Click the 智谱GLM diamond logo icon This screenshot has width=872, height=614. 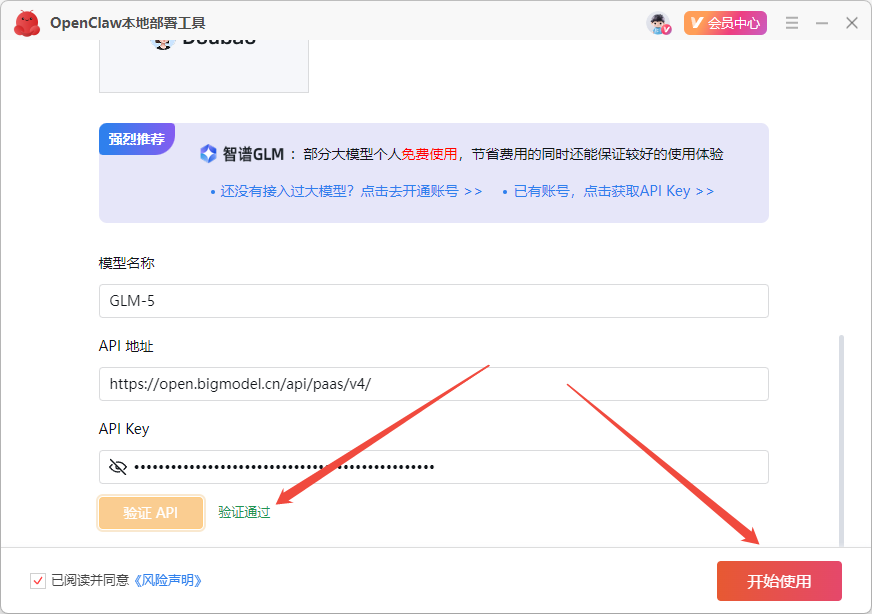point(207,152)
